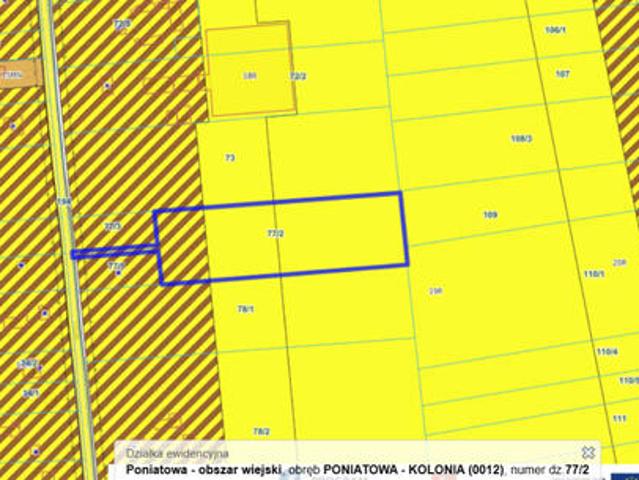Select parcel 78/2 near the popup
This screenshot has height=480, width=639.
pyautogui.click(x=261, y=431)
